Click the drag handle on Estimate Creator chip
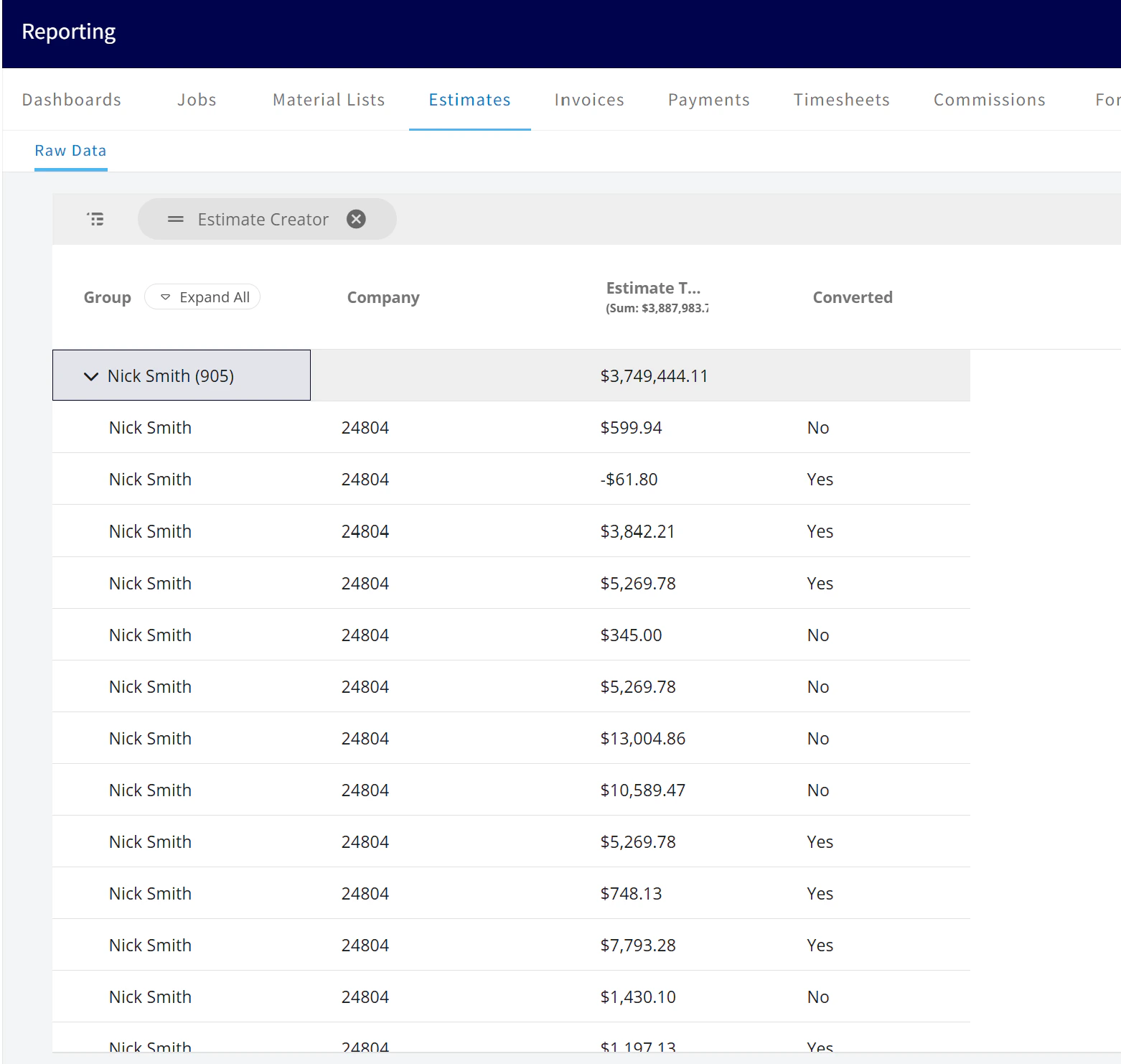 [176, 219]
